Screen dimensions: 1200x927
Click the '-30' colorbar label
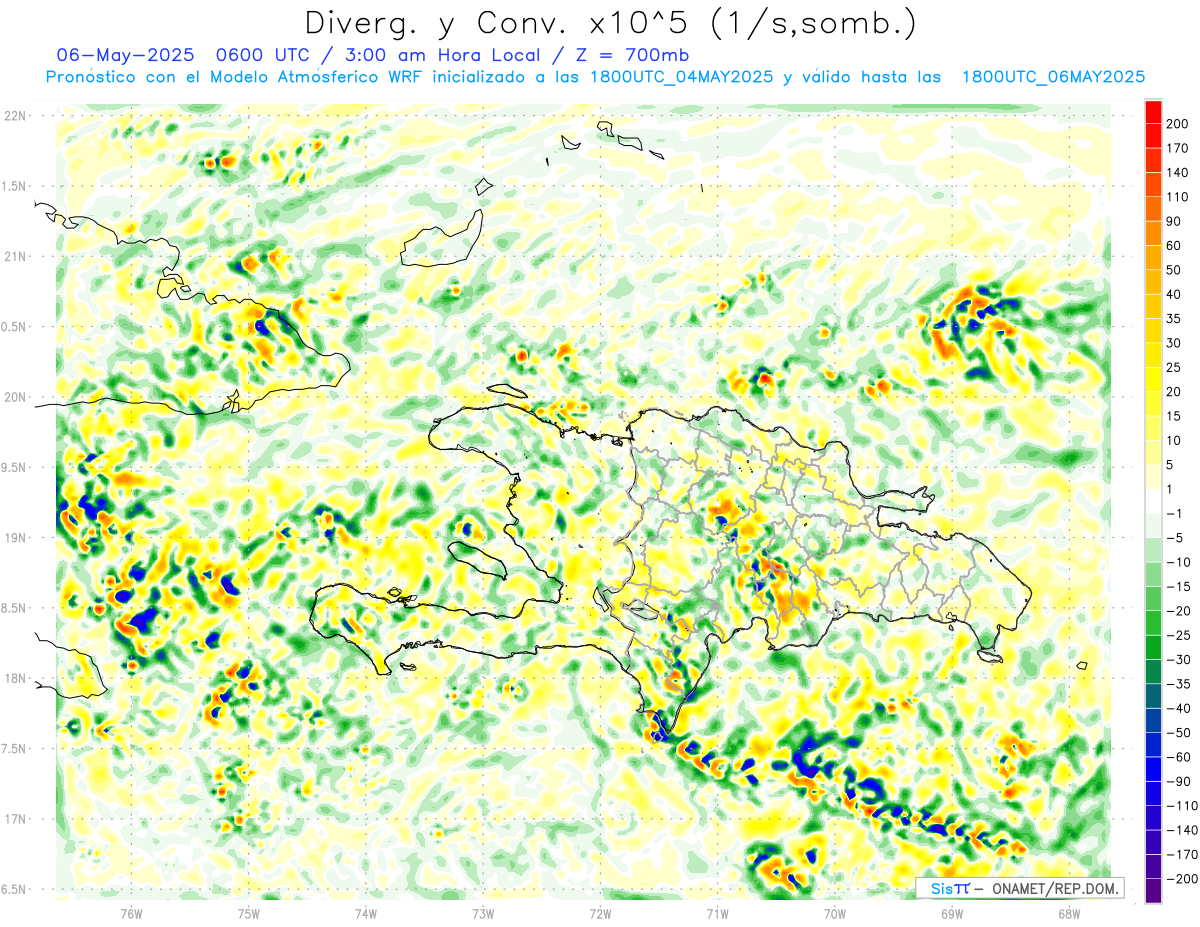point(1178,660)
